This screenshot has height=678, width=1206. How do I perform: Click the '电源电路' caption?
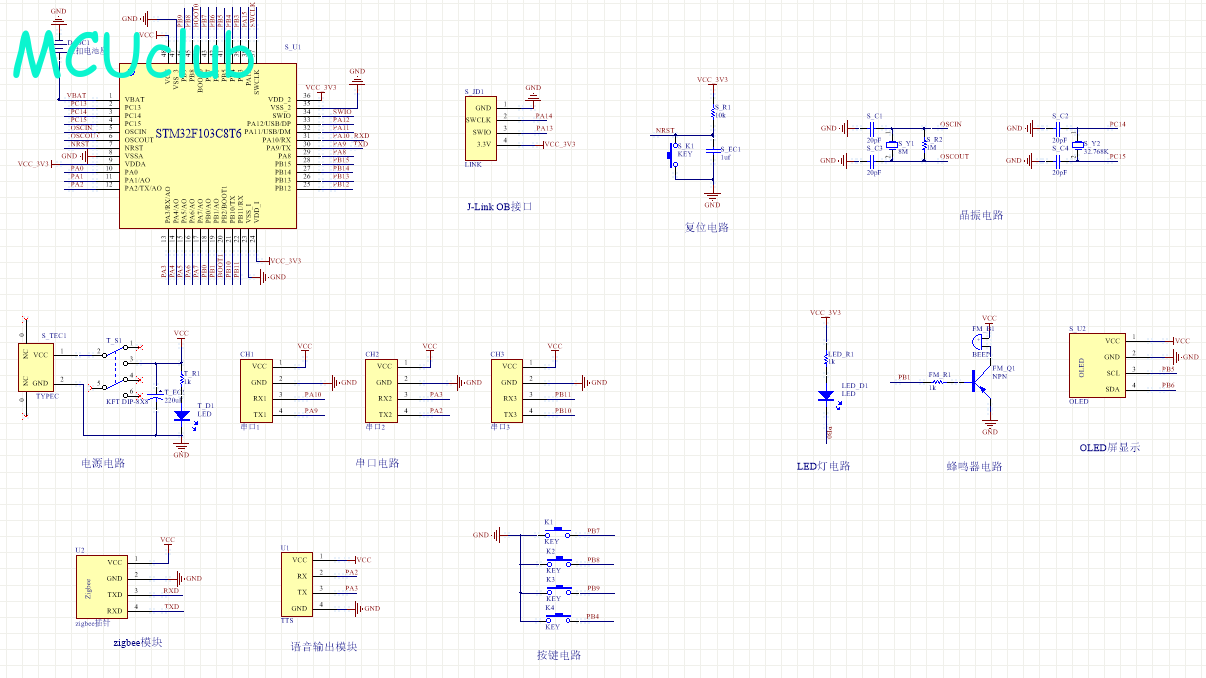tap(104, 463)
